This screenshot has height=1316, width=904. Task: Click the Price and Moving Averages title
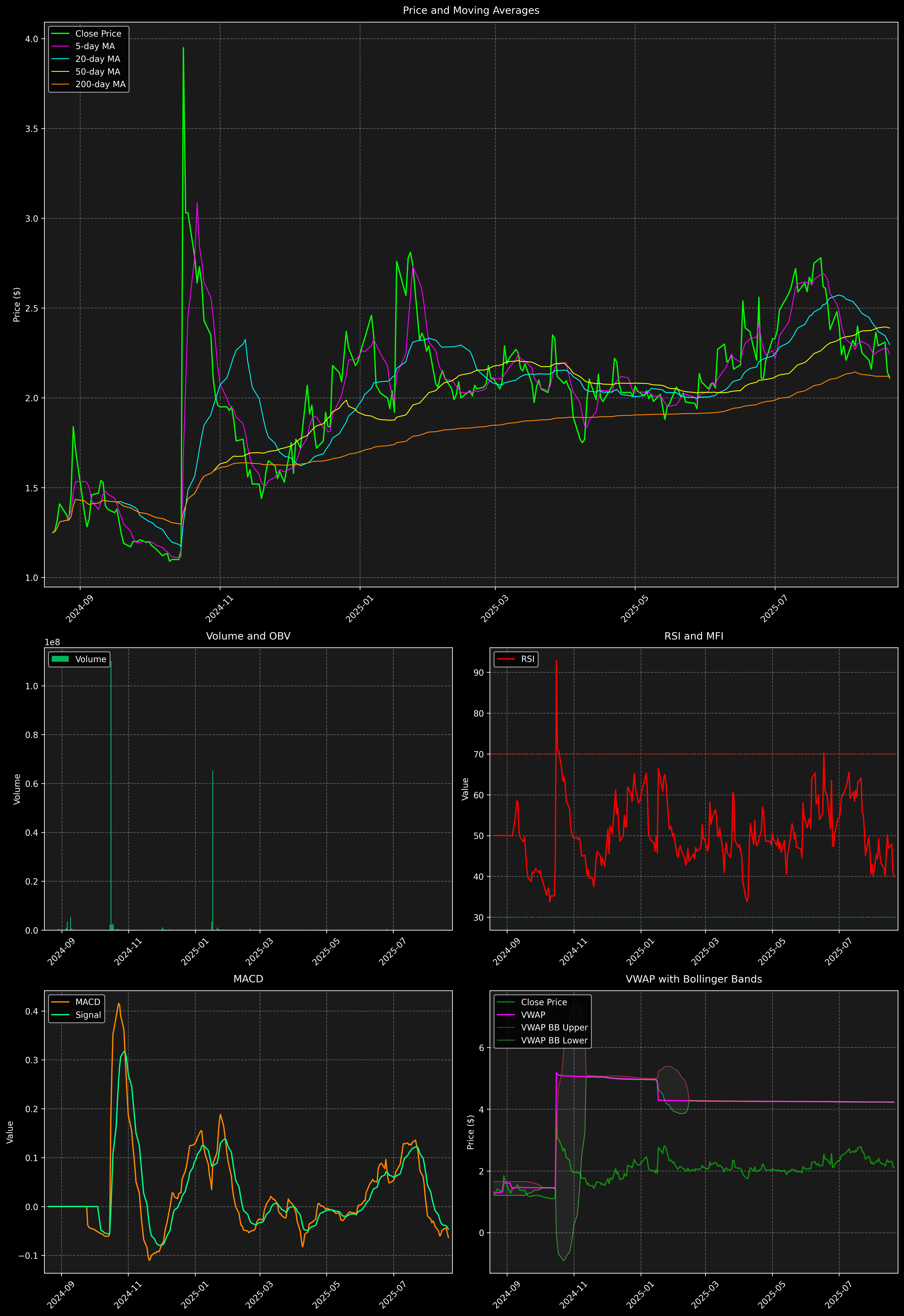pyautogui.click(x=471, y=10)
